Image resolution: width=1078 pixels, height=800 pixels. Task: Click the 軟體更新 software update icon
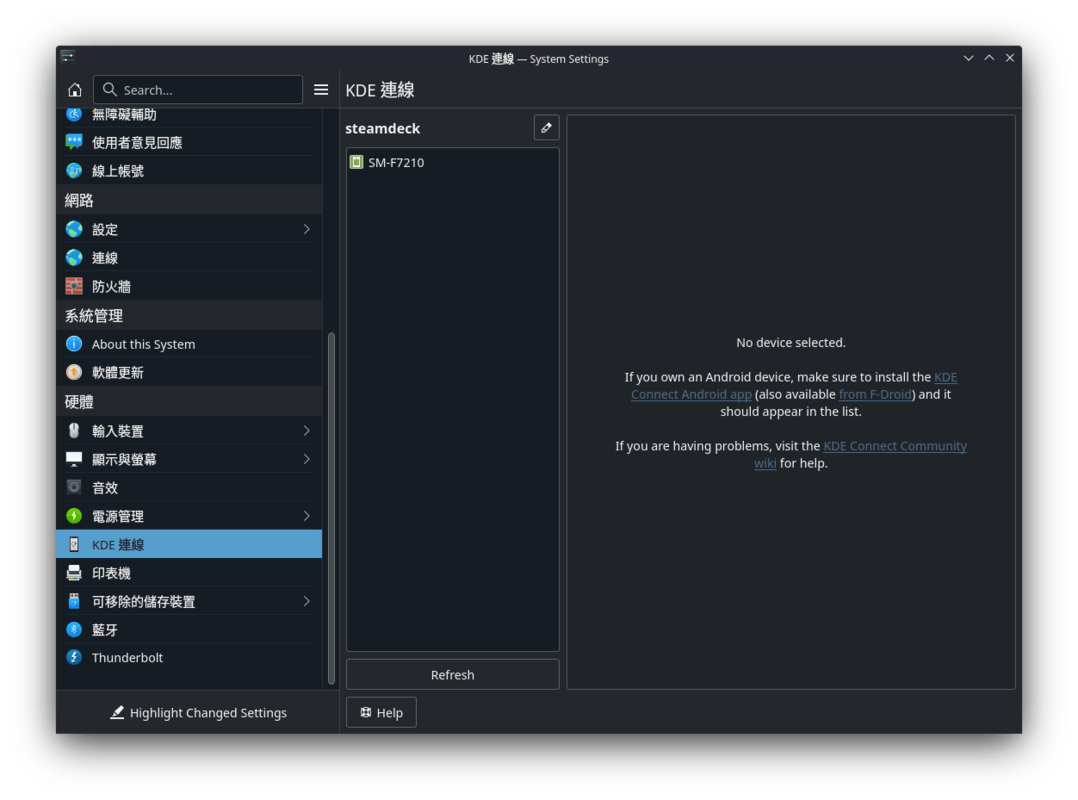74,373
